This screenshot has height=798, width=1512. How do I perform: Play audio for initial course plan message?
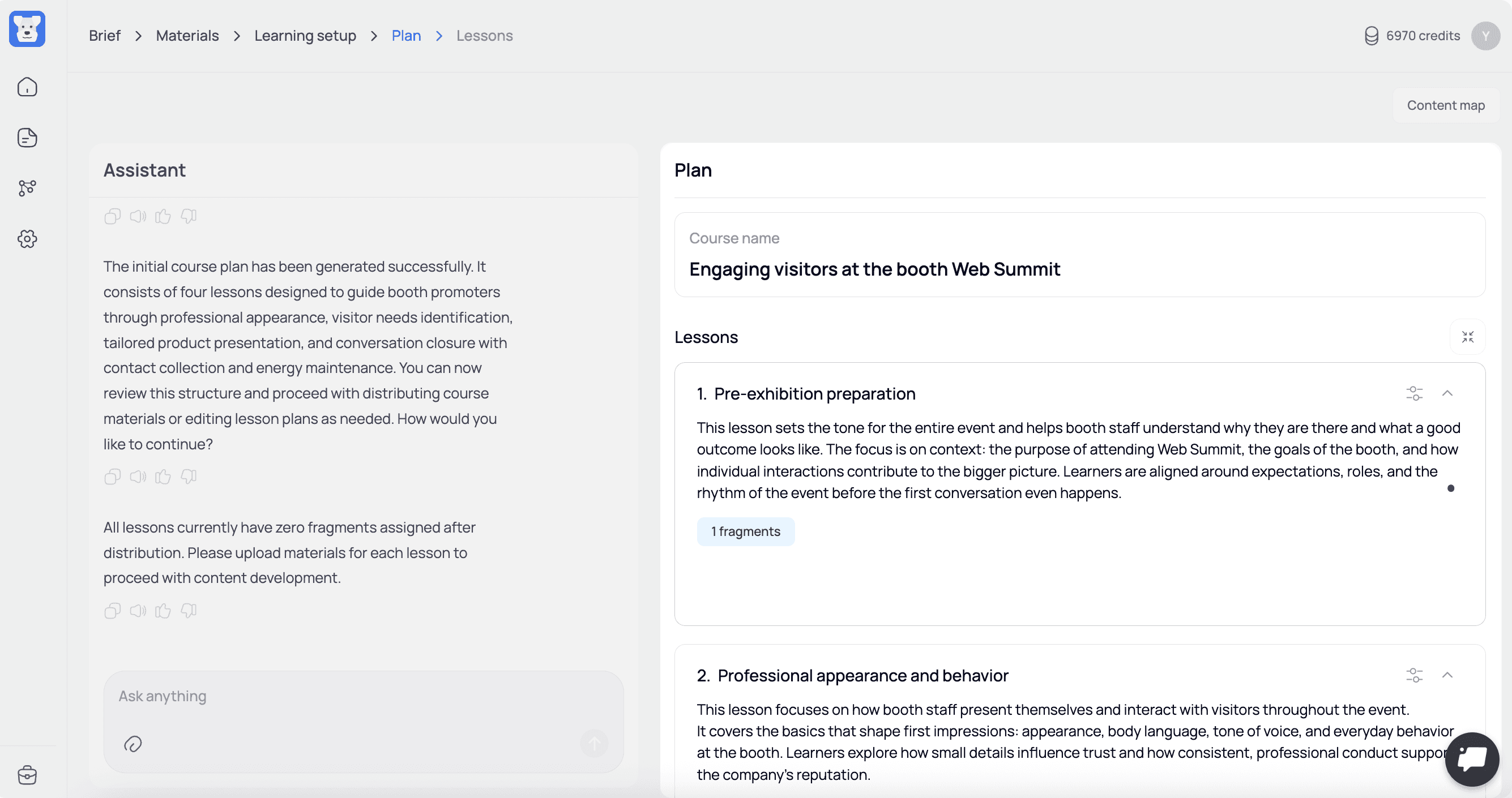click(138, 477)
